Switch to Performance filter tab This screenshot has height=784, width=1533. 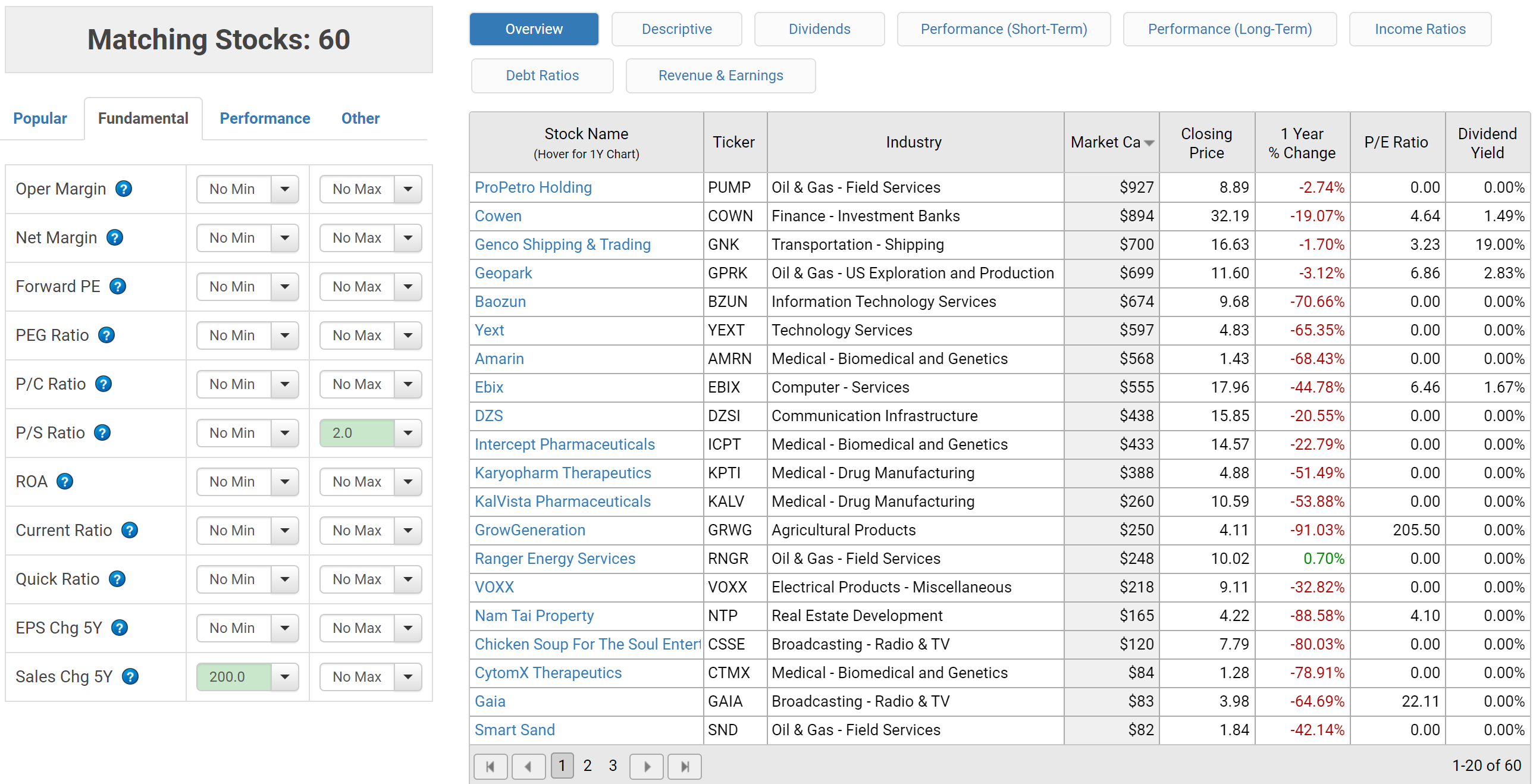pos(265,118)
